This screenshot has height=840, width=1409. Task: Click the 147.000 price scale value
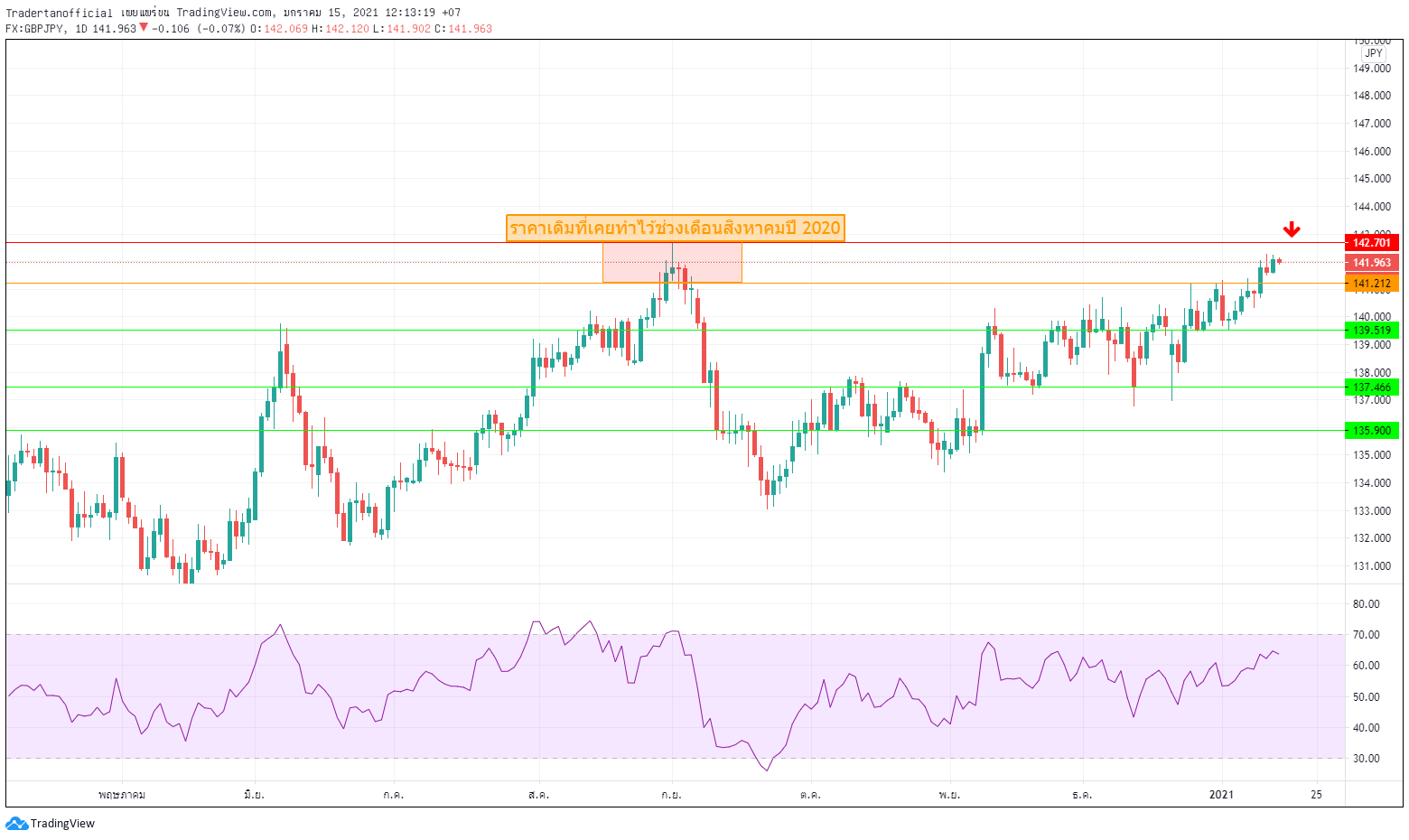click(x=1371, y=124)
